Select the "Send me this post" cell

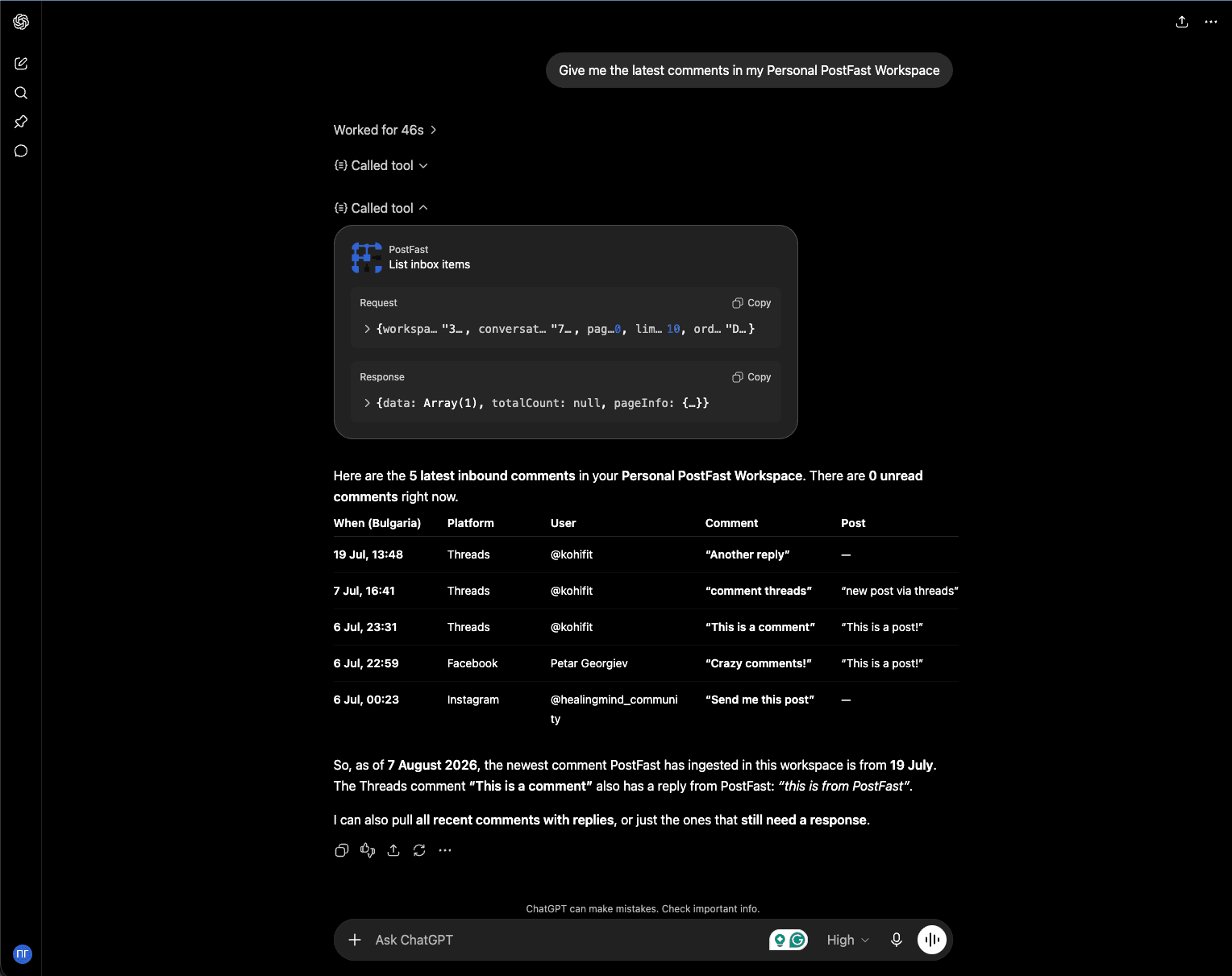[760, 700]
